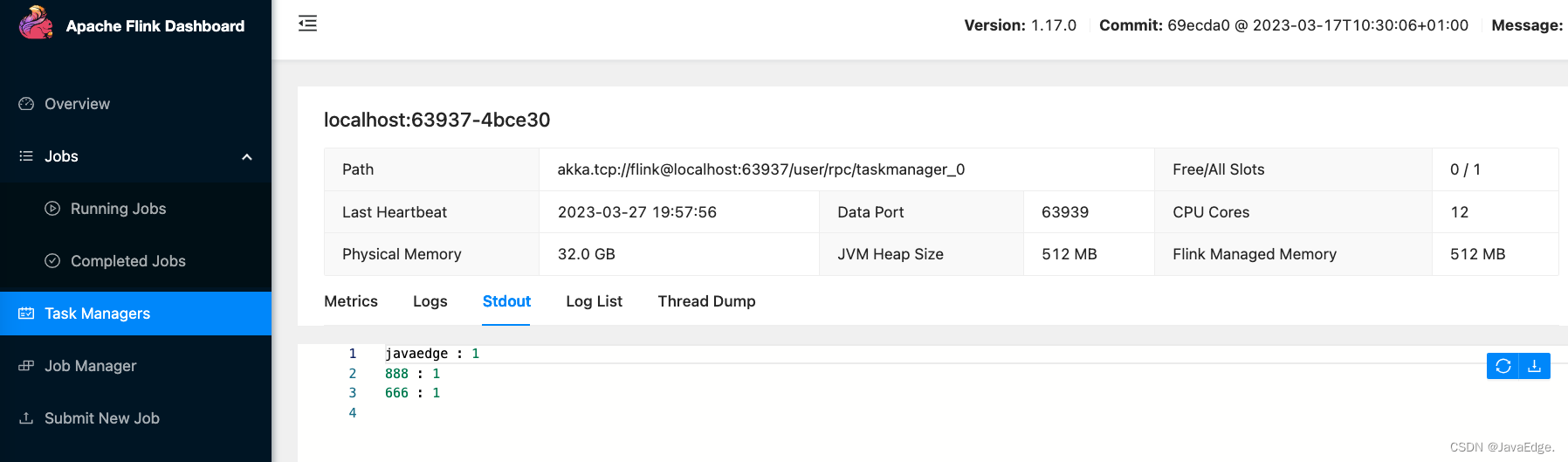Click the Running Jobs menu label
Screen dimensions: 1568x462
(118, 209)
